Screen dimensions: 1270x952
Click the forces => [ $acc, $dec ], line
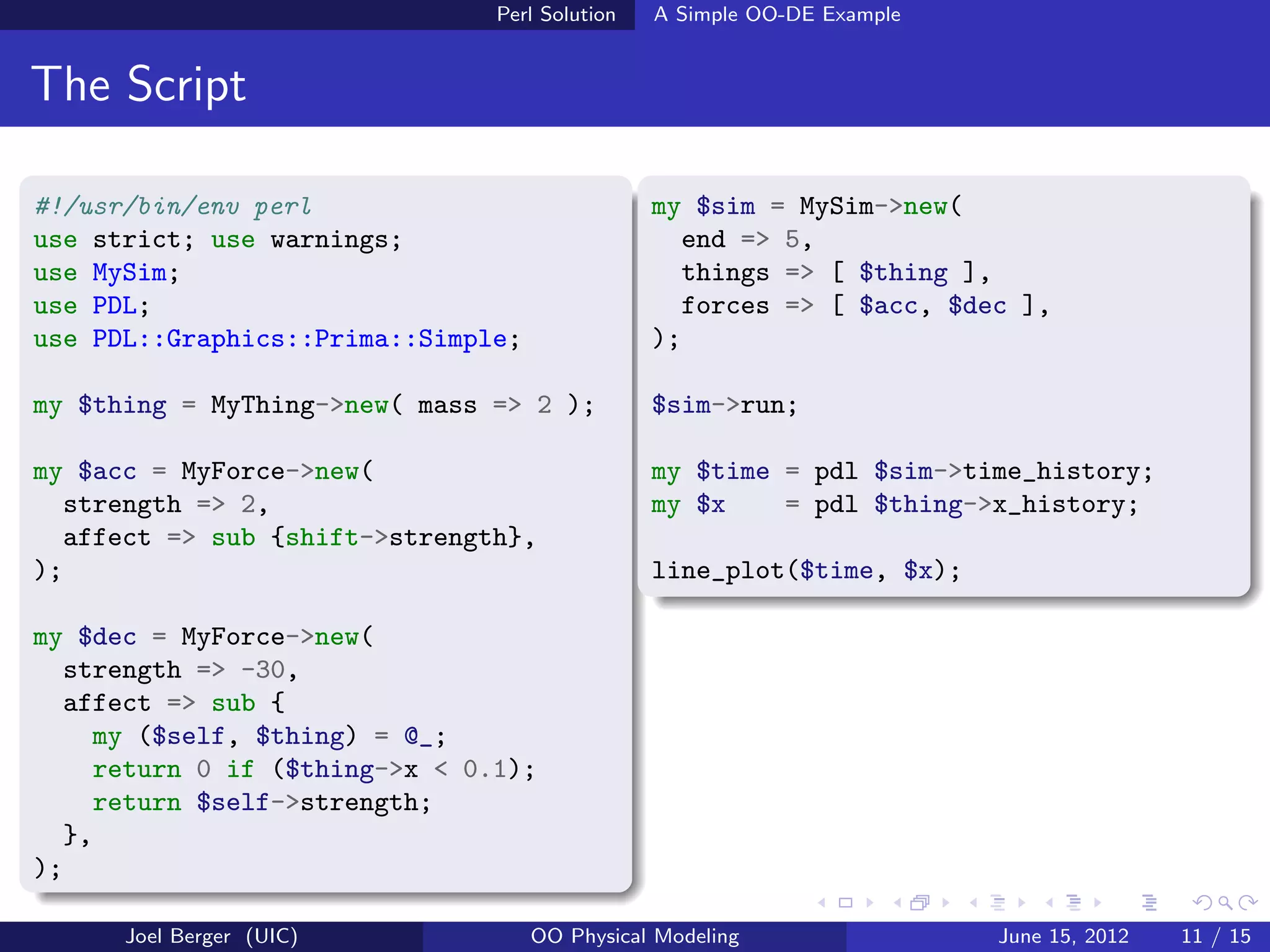[x=866, y=306]
